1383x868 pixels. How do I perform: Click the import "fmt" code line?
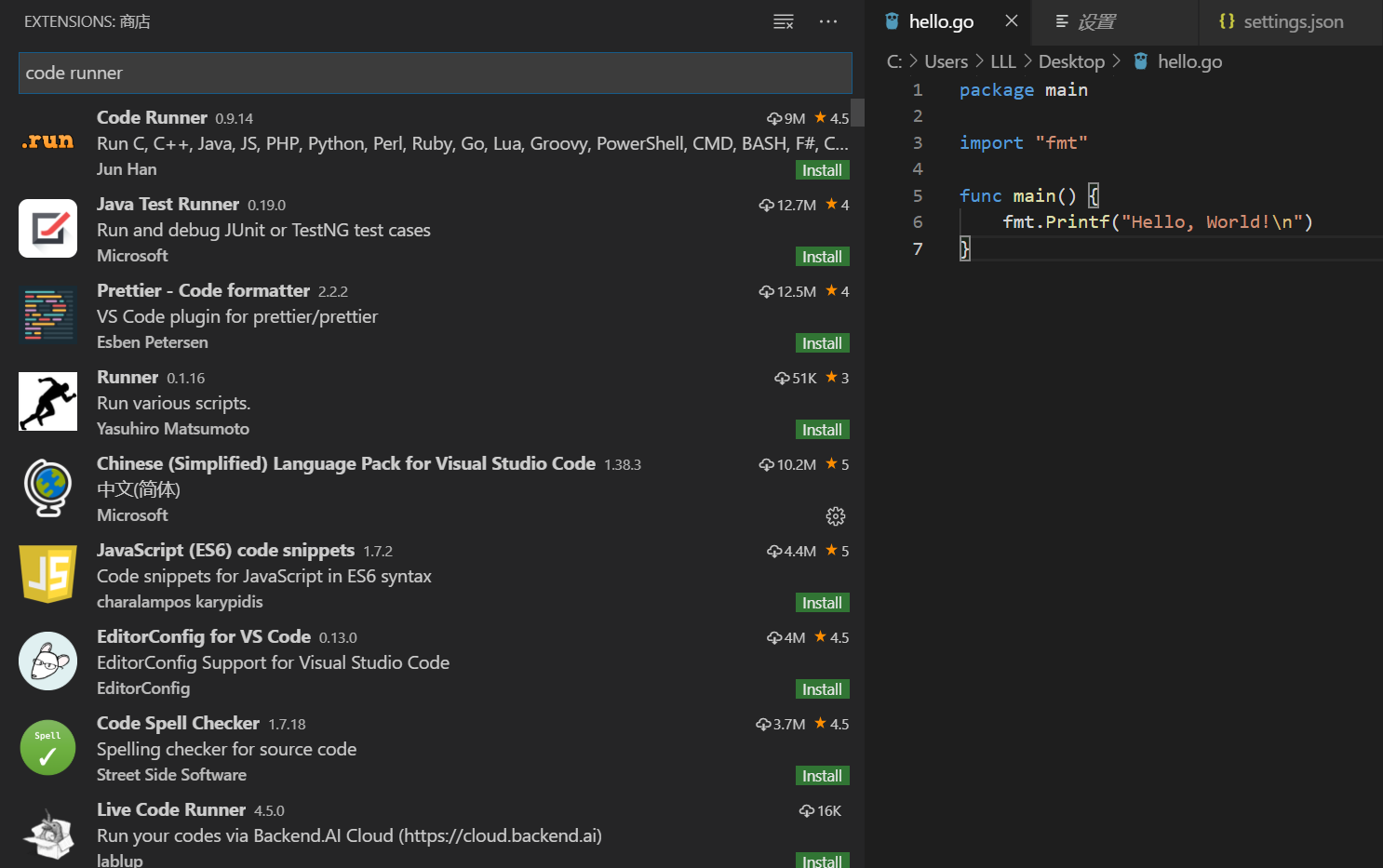click(x=1023, y=142)
